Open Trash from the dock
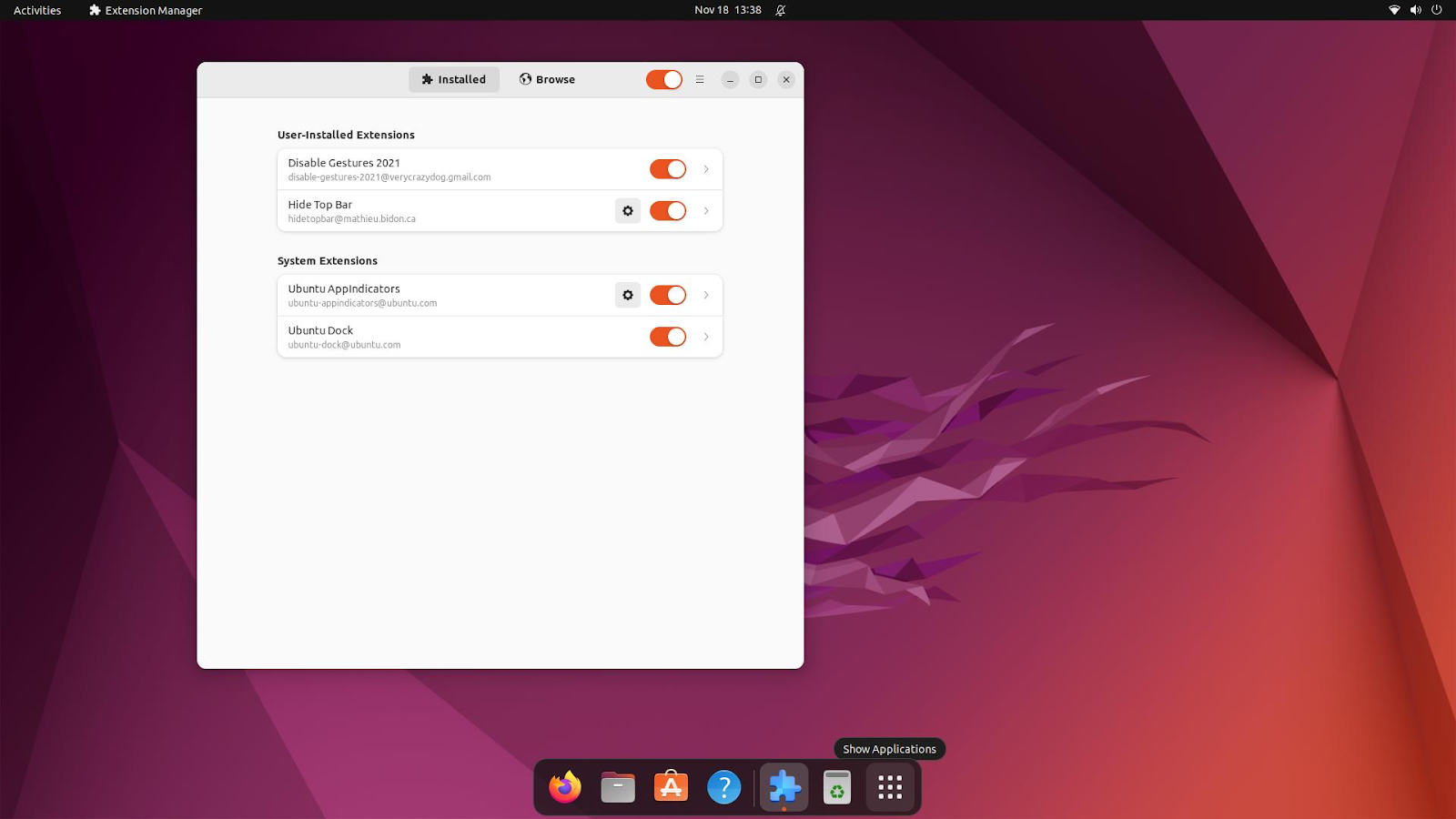This screenshot has width=1456, height=819. 837,787
